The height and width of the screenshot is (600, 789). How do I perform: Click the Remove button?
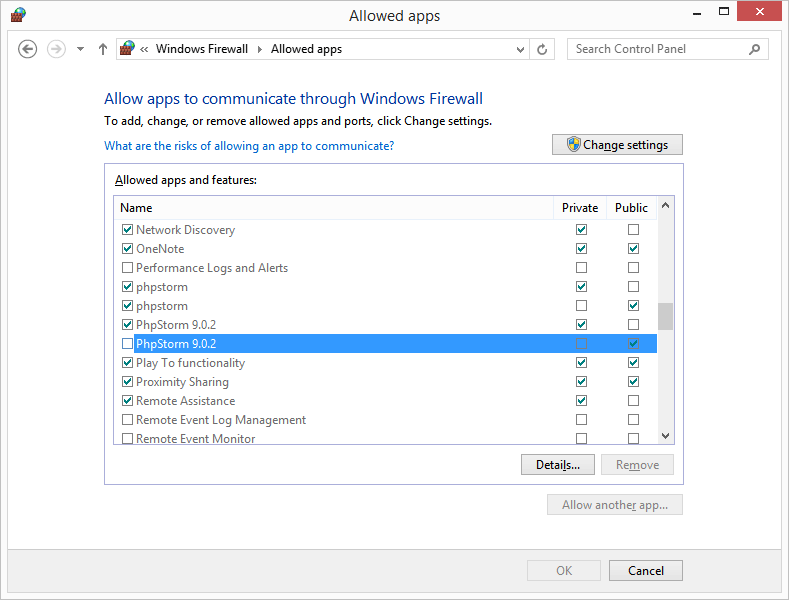pyautogui.click(x=637, y=465)
